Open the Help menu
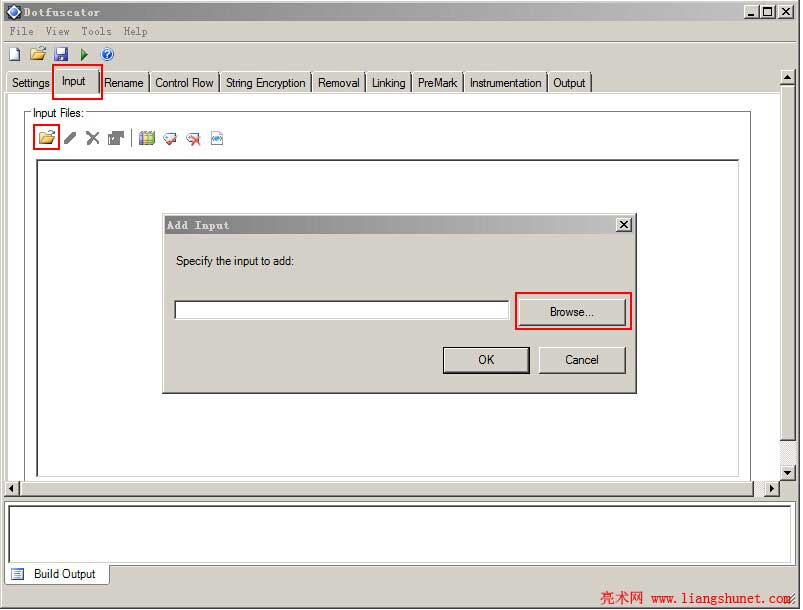 (x=135, y=32)
